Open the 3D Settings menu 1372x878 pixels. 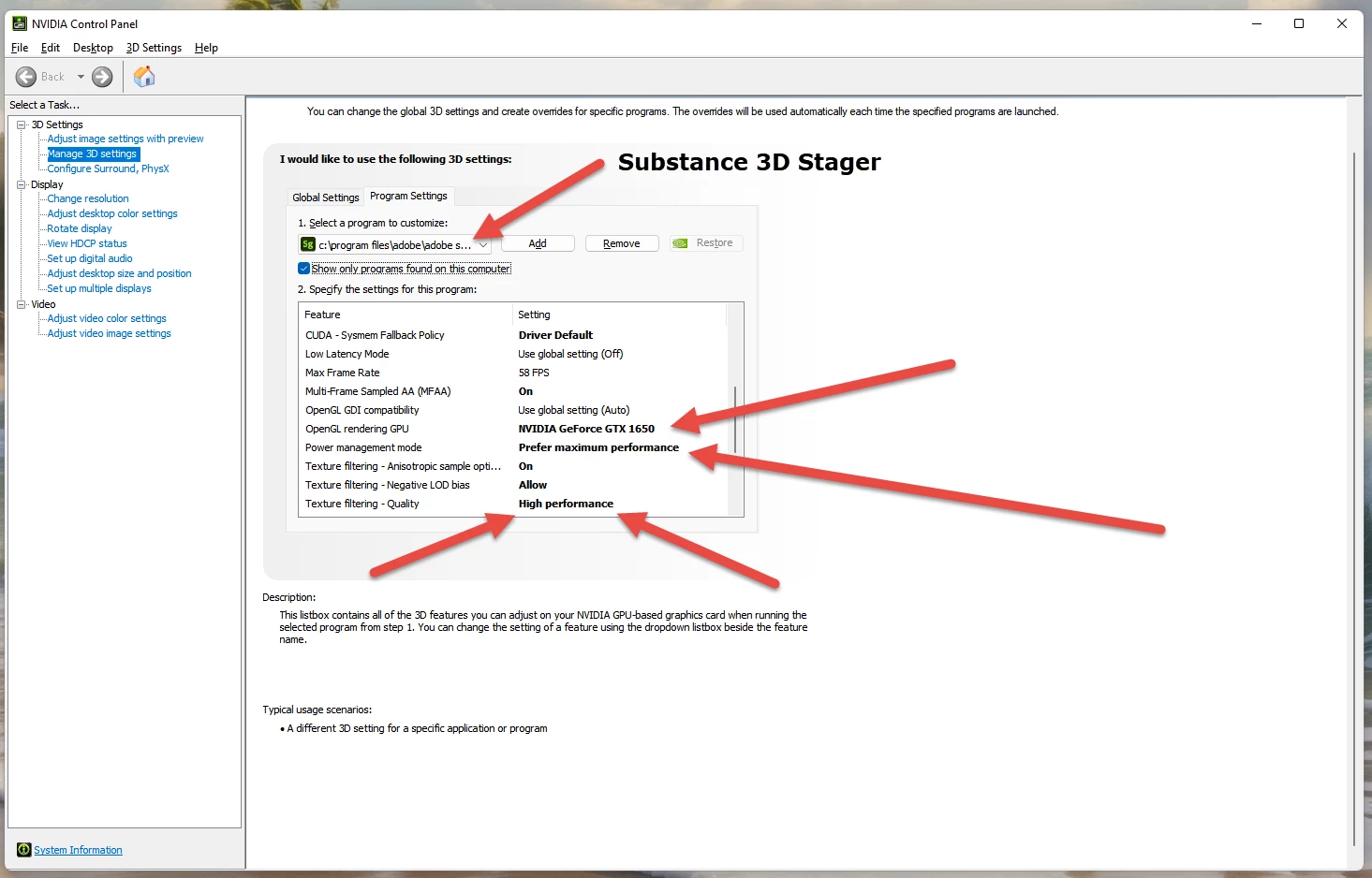pos(154,48)
